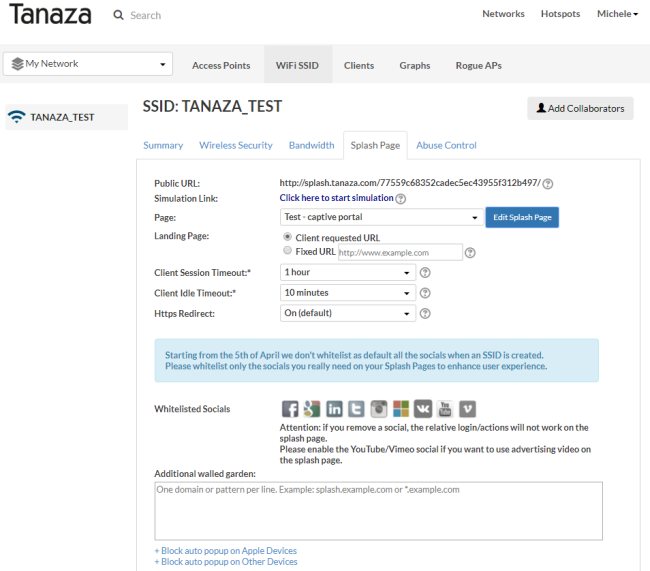Open Https Redirect dropdown

[348, 313]
